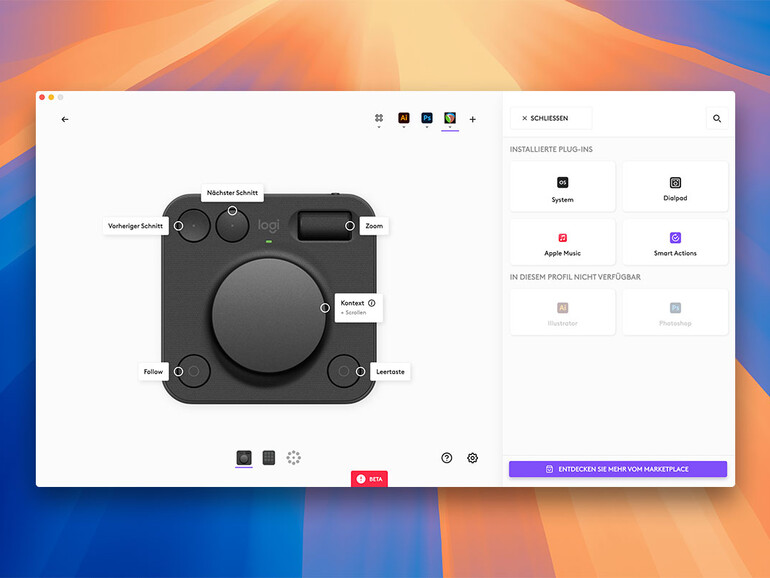Click the scroll roller on the device
The height and width of the screenshot is (578, 770).
[325, 225]
